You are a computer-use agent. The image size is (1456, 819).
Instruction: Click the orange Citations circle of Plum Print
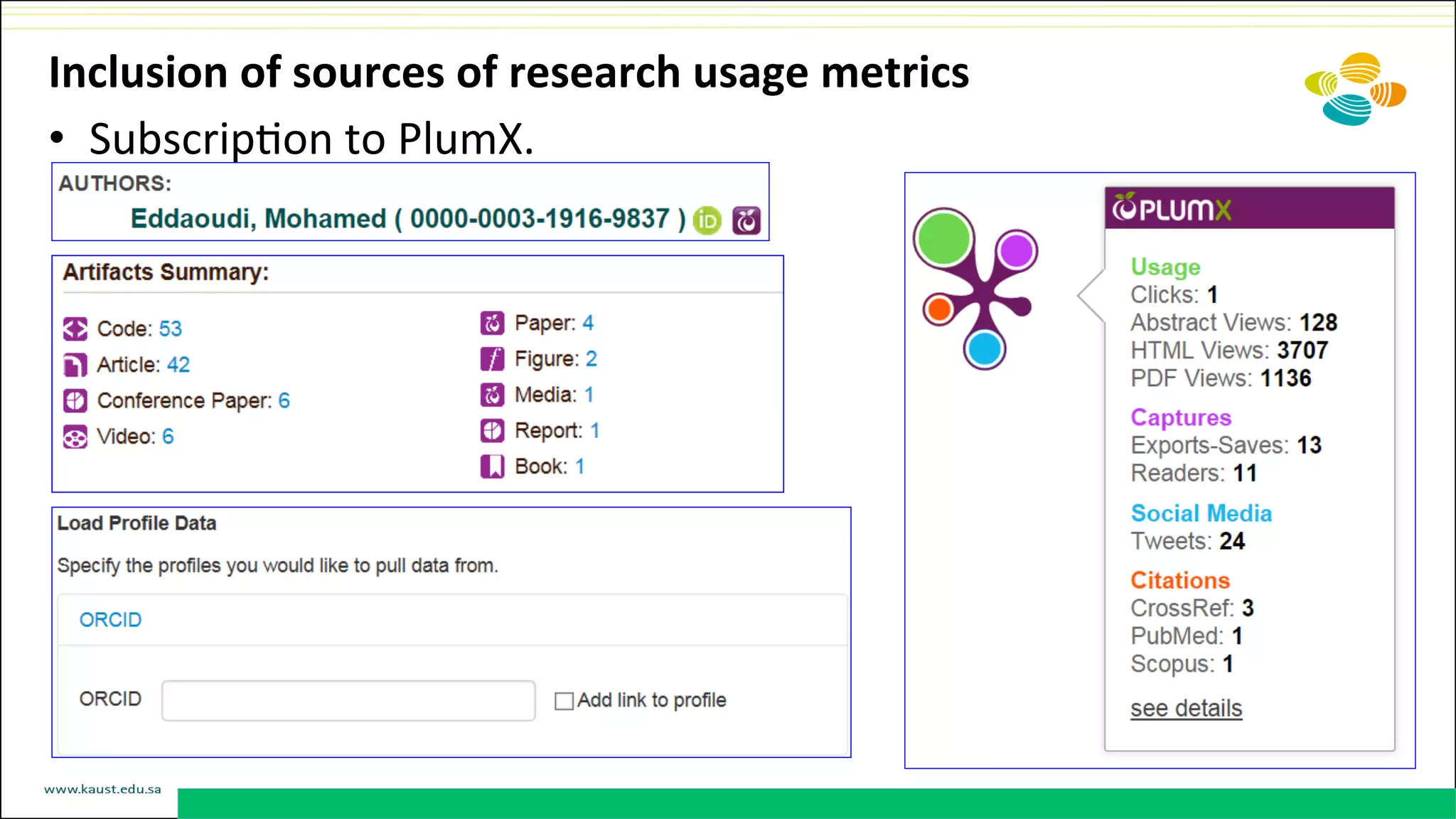click(x=939, y=310)
